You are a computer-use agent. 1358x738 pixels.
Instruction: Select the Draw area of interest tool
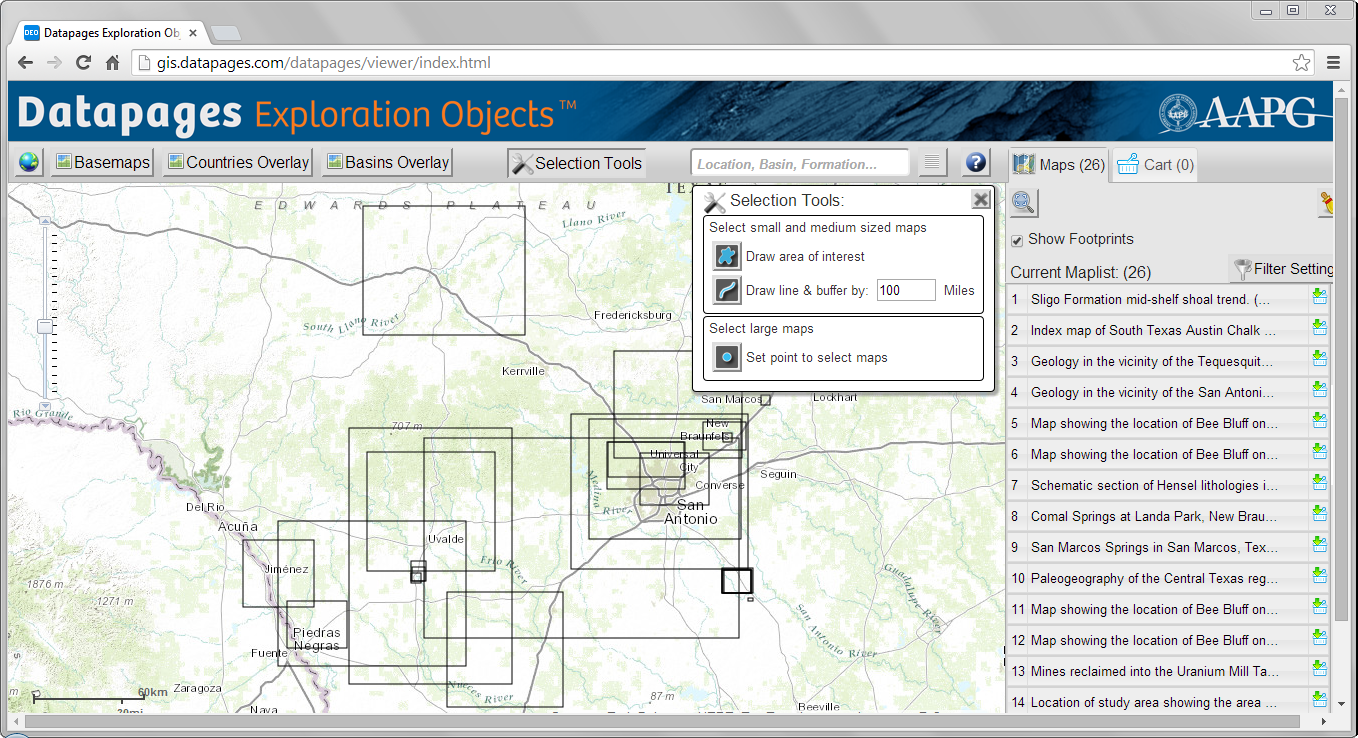point(726,256)
